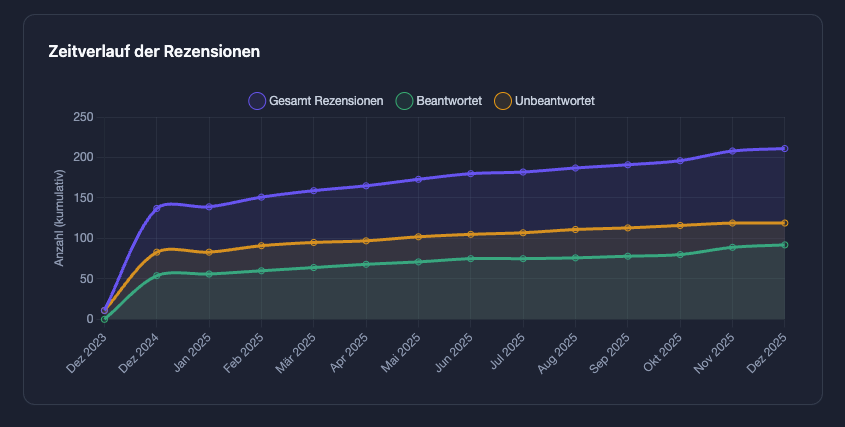845x427 pixels.
Task: Hide the Beantwortet series via legend label
Action: pyautogui.click(x=449, y=101)
